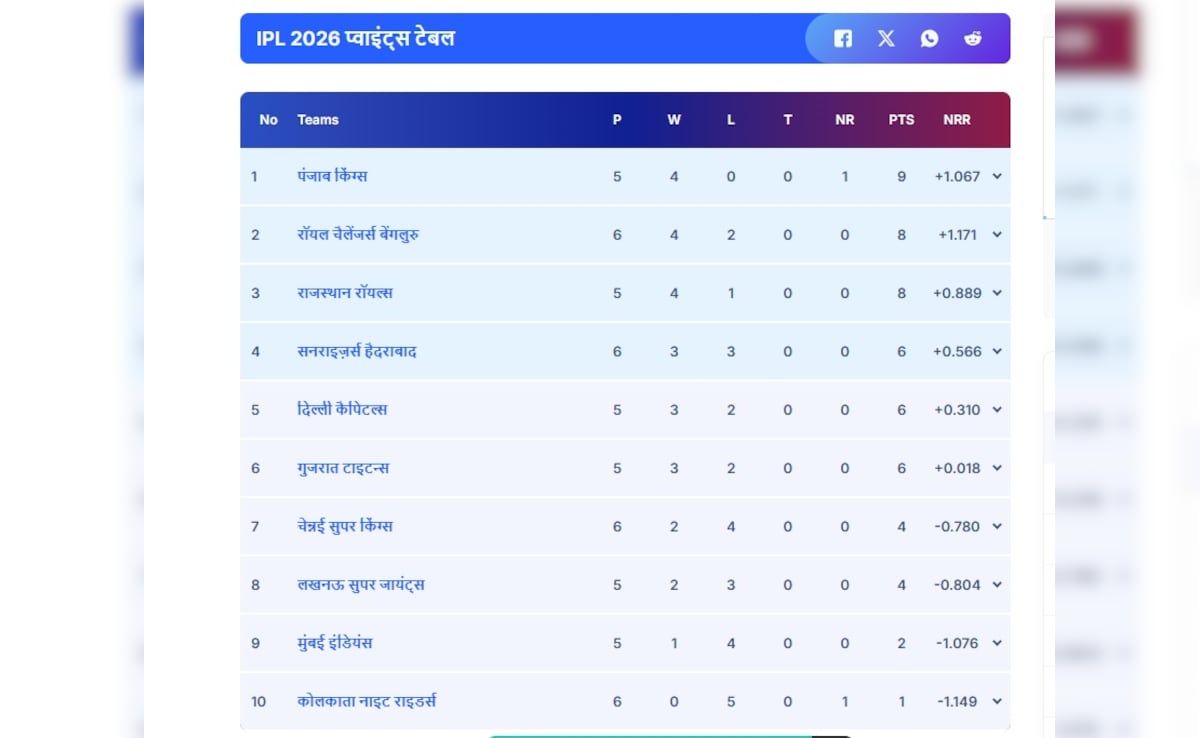Expand गुजरात टाइटन्स row chevron
Image resolution: width=1200 pixels, height=738 pixels.
[x=997, y=468]
